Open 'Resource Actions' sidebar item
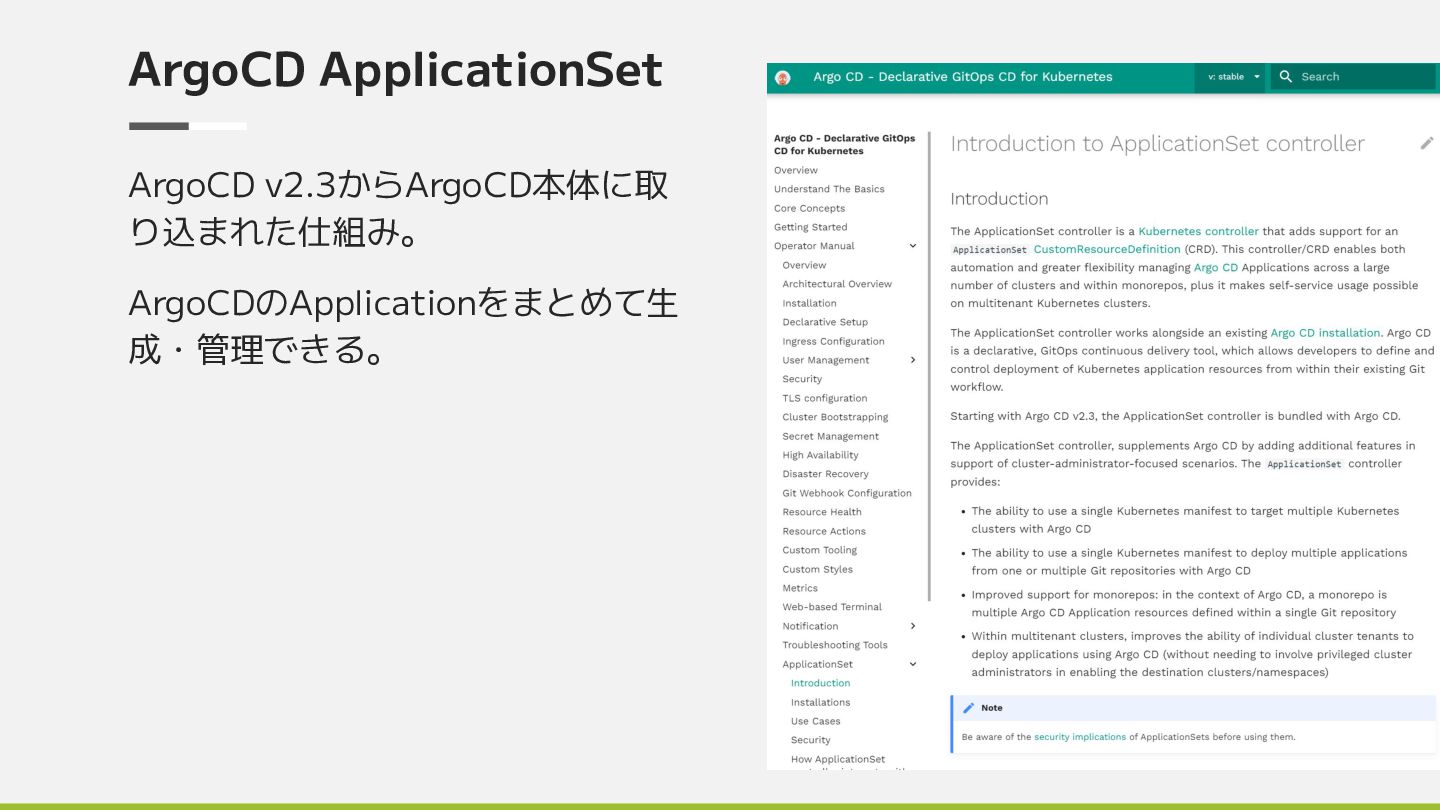Viewport: 1440px width, 810px height. click(x=824, y=531)
